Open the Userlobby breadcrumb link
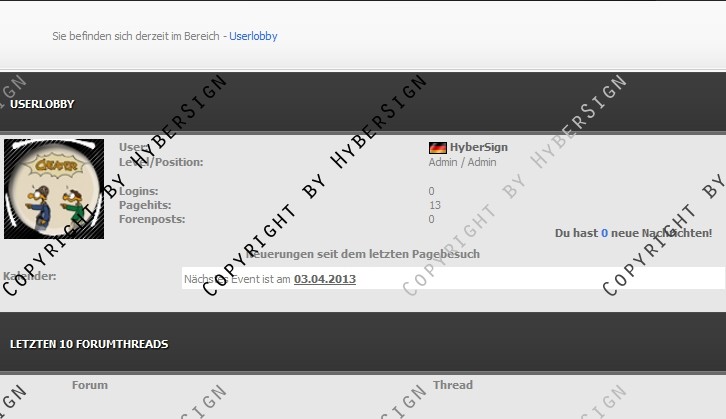Image resolution: width=726 pixels, height=419 pixels. (x=253, y=36)
